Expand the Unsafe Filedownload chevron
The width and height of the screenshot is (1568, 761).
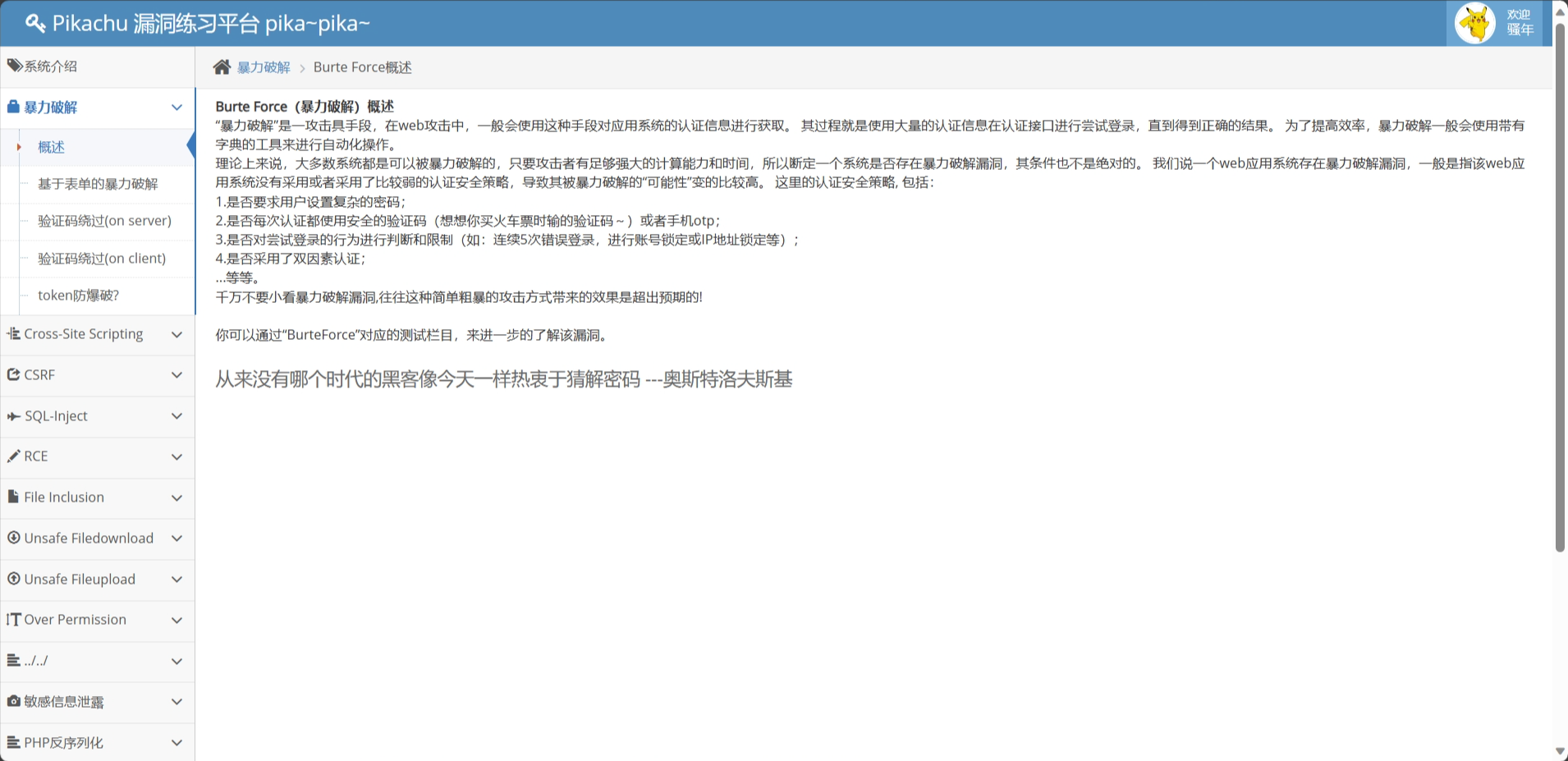(177, 539)
